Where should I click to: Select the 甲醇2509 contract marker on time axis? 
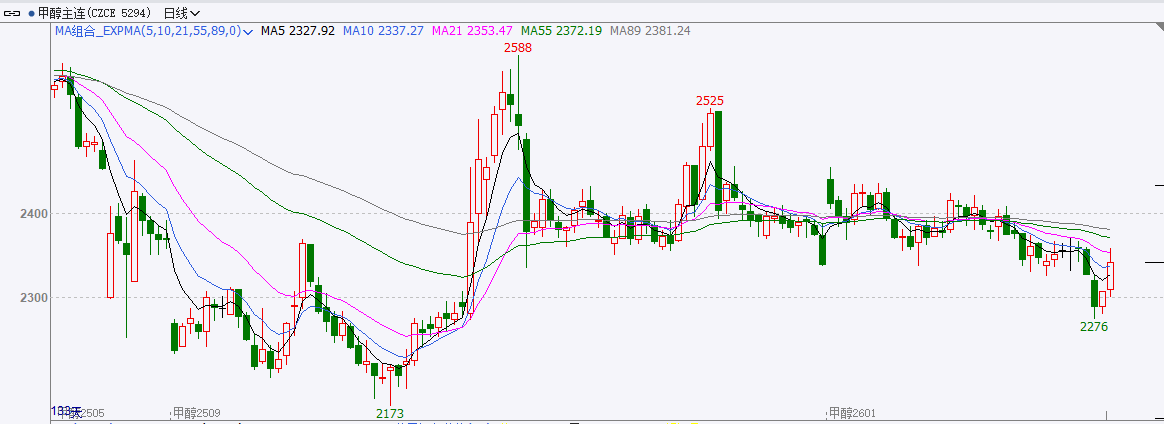[x=194, y=412]
